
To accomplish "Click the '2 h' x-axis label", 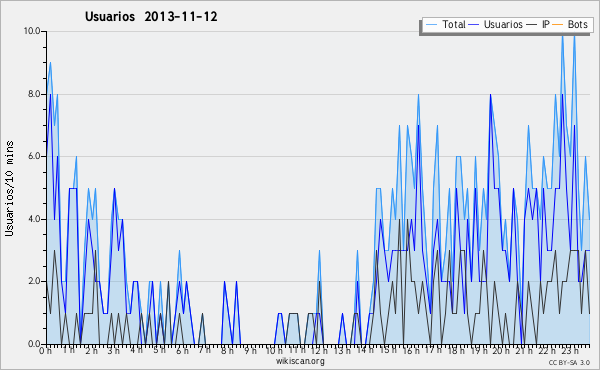I will 91,350.
